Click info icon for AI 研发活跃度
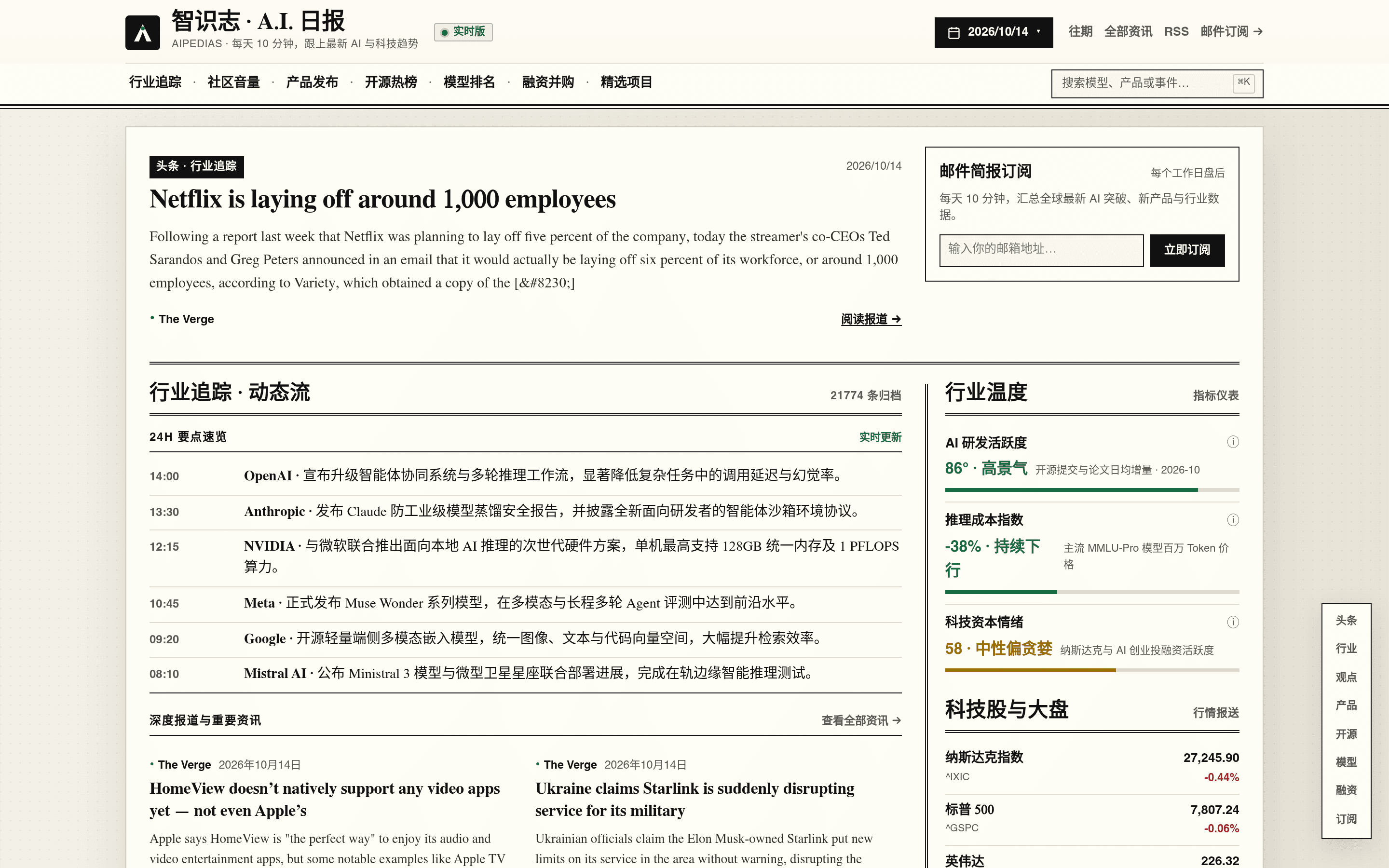 (1232, 442)
